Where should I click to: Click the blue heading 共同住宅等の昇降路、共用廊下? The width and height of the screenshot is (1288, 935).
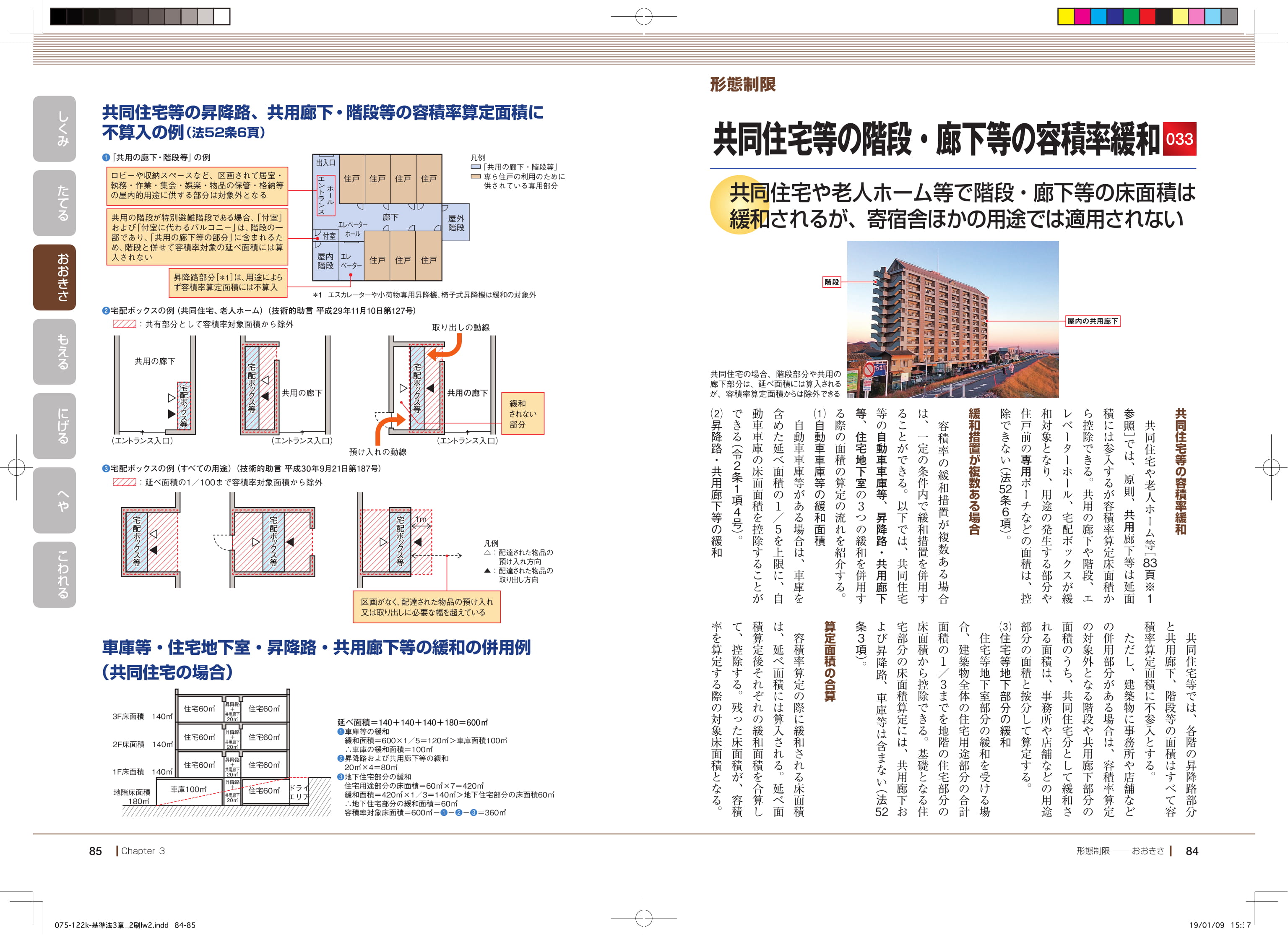coord(323,122)
